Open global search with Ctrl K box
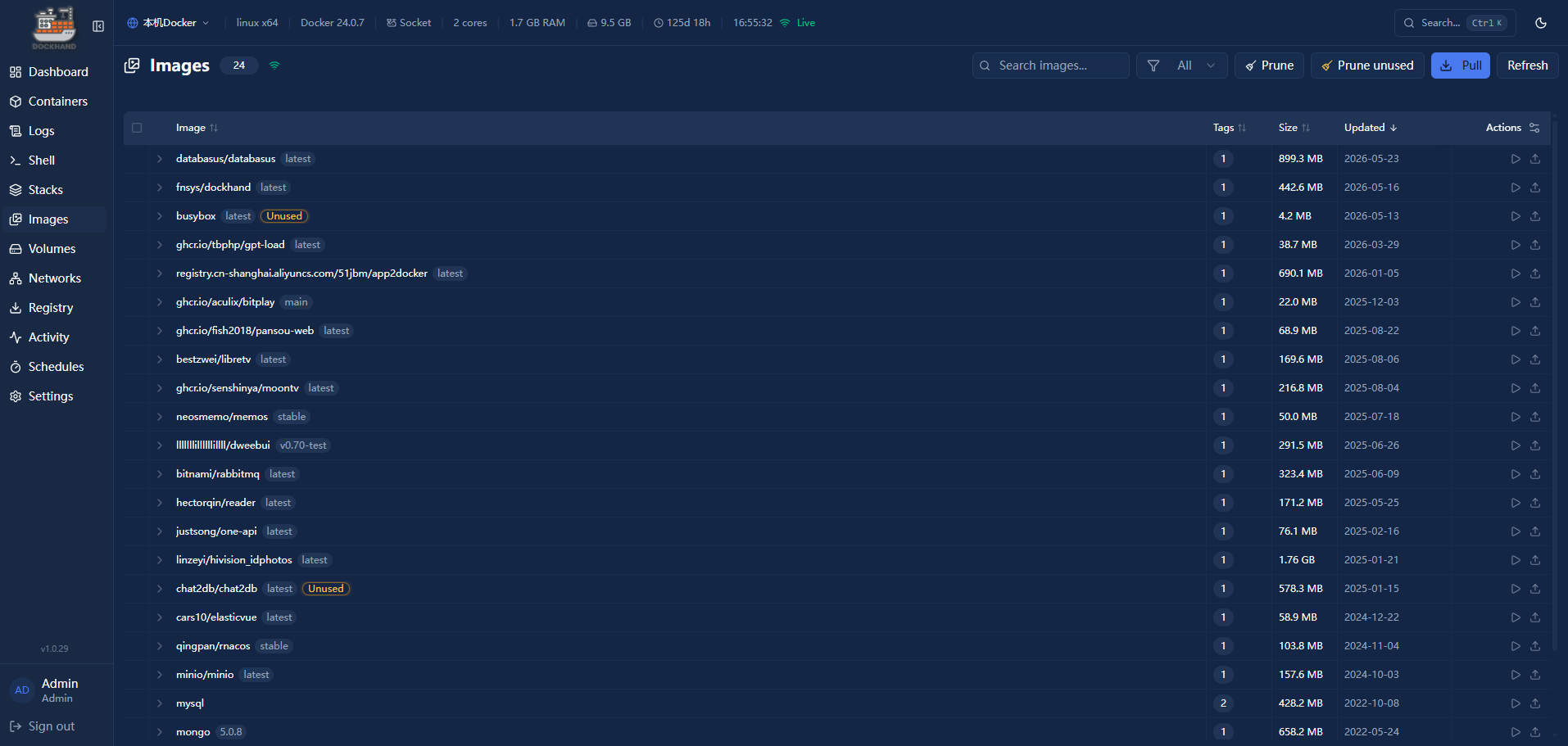Screen dimensions: 1568x746 (1455, 23)
